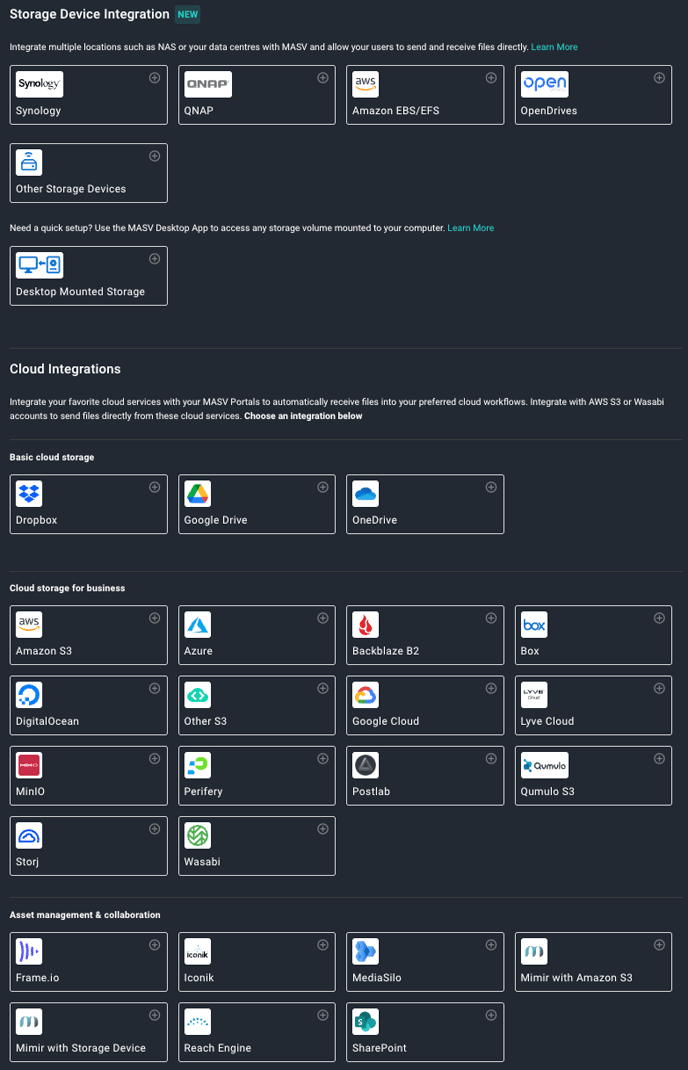
Task: Click the MediaSilo card label
Action: tap(377, 978)
